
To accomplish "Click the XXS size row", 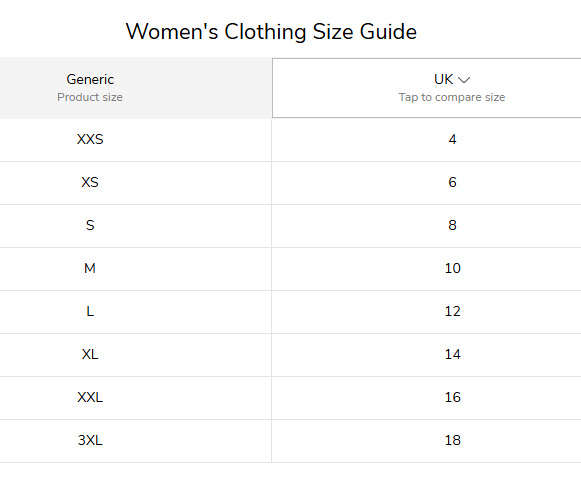I will point(290,140).
